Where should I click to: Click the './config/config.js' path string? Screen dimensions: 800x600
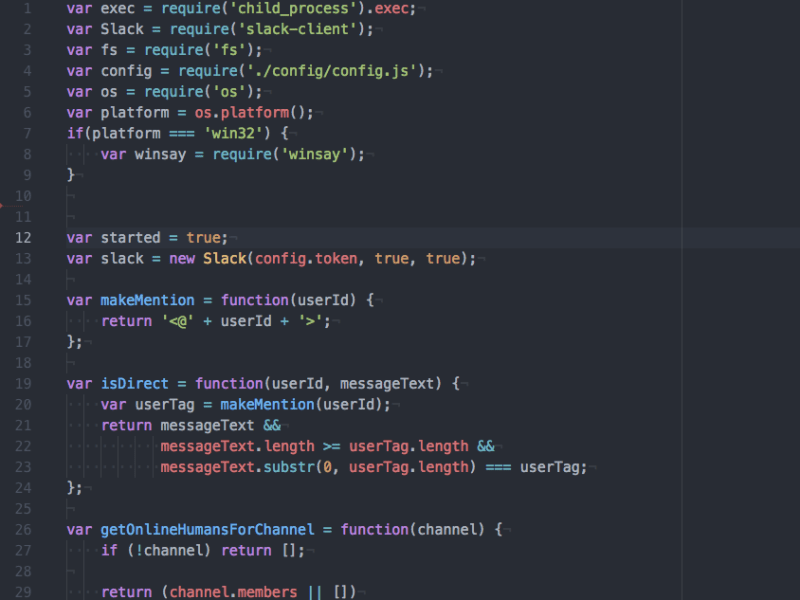(332, 71)
